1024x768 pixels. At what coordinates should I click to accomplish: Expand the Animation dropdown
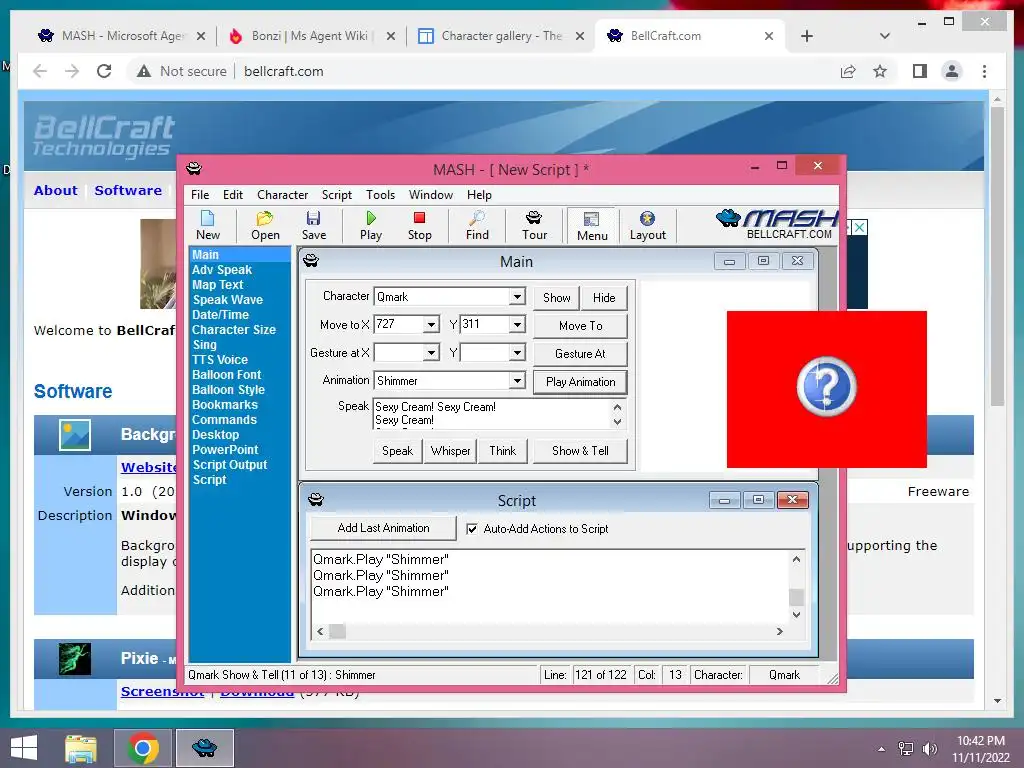(x=517, y=381)
